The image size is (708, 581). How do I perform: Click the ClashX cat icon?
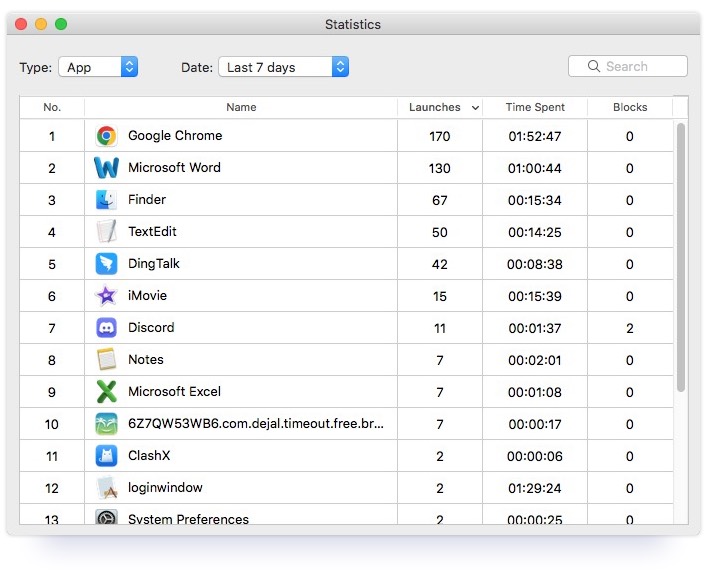pyautogui.click(x=107, y=456)
